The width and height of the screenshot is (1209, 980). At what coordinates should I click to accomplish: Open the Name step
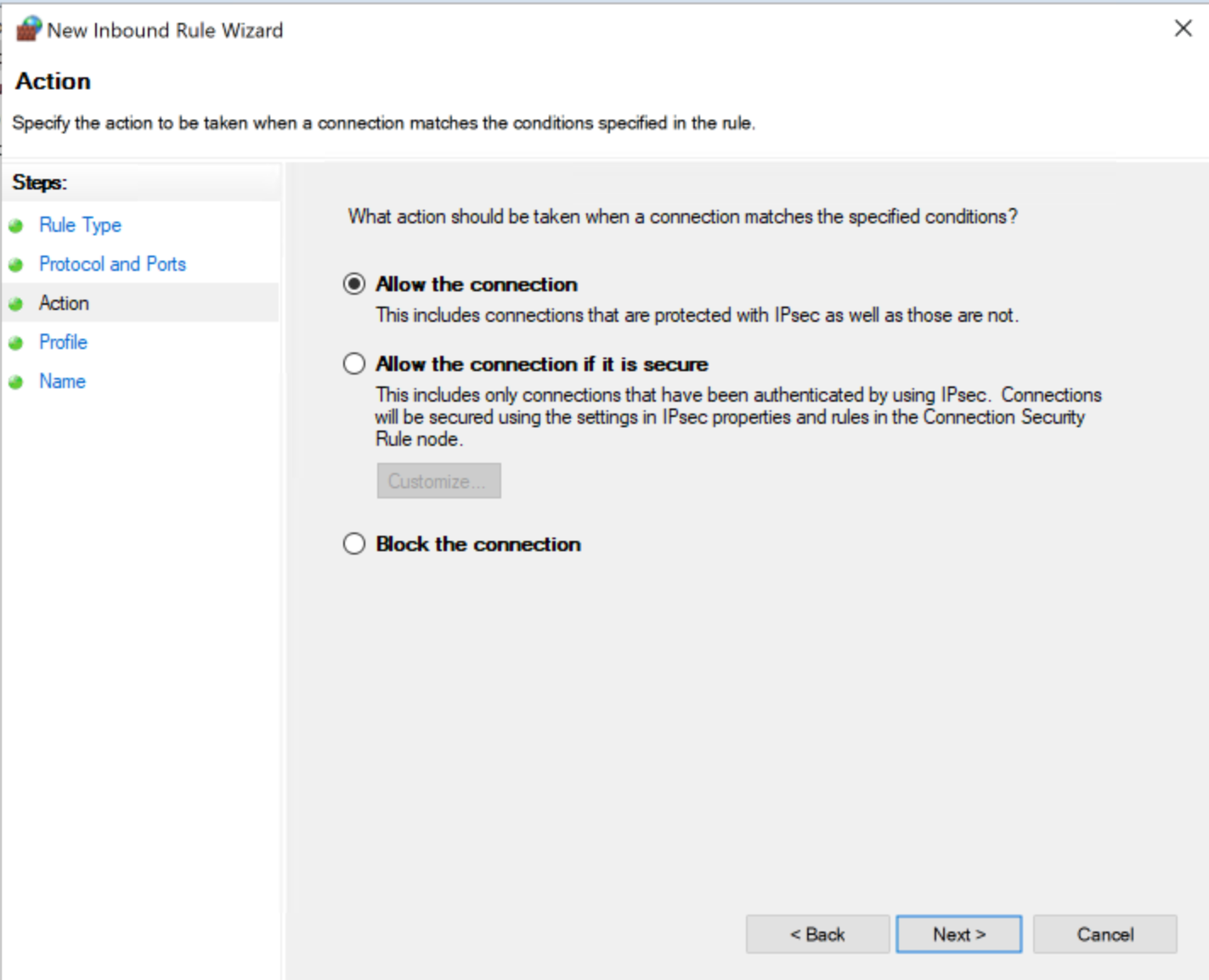[x=61, y=381]
